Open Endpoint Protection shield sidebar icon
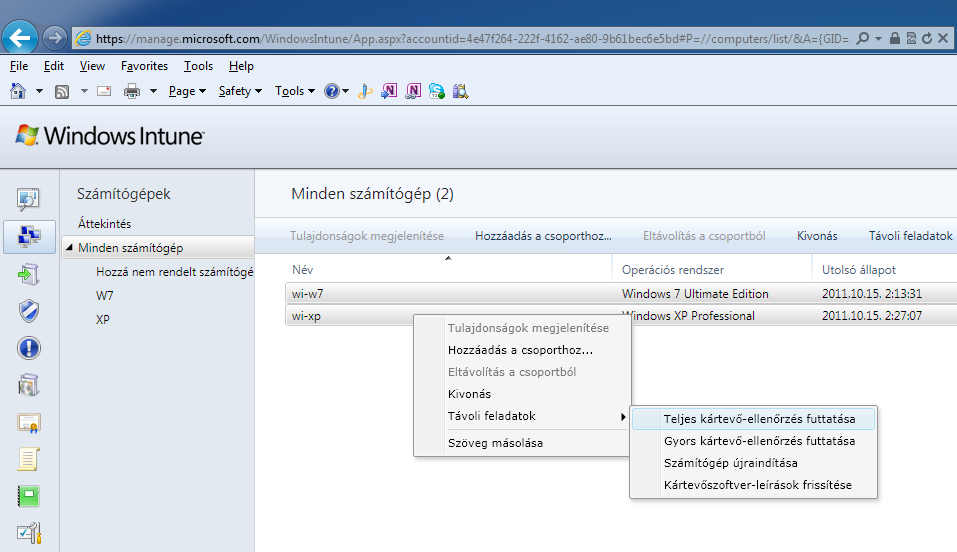This screenshot has width=957, height=552. [x=29, y=311]
